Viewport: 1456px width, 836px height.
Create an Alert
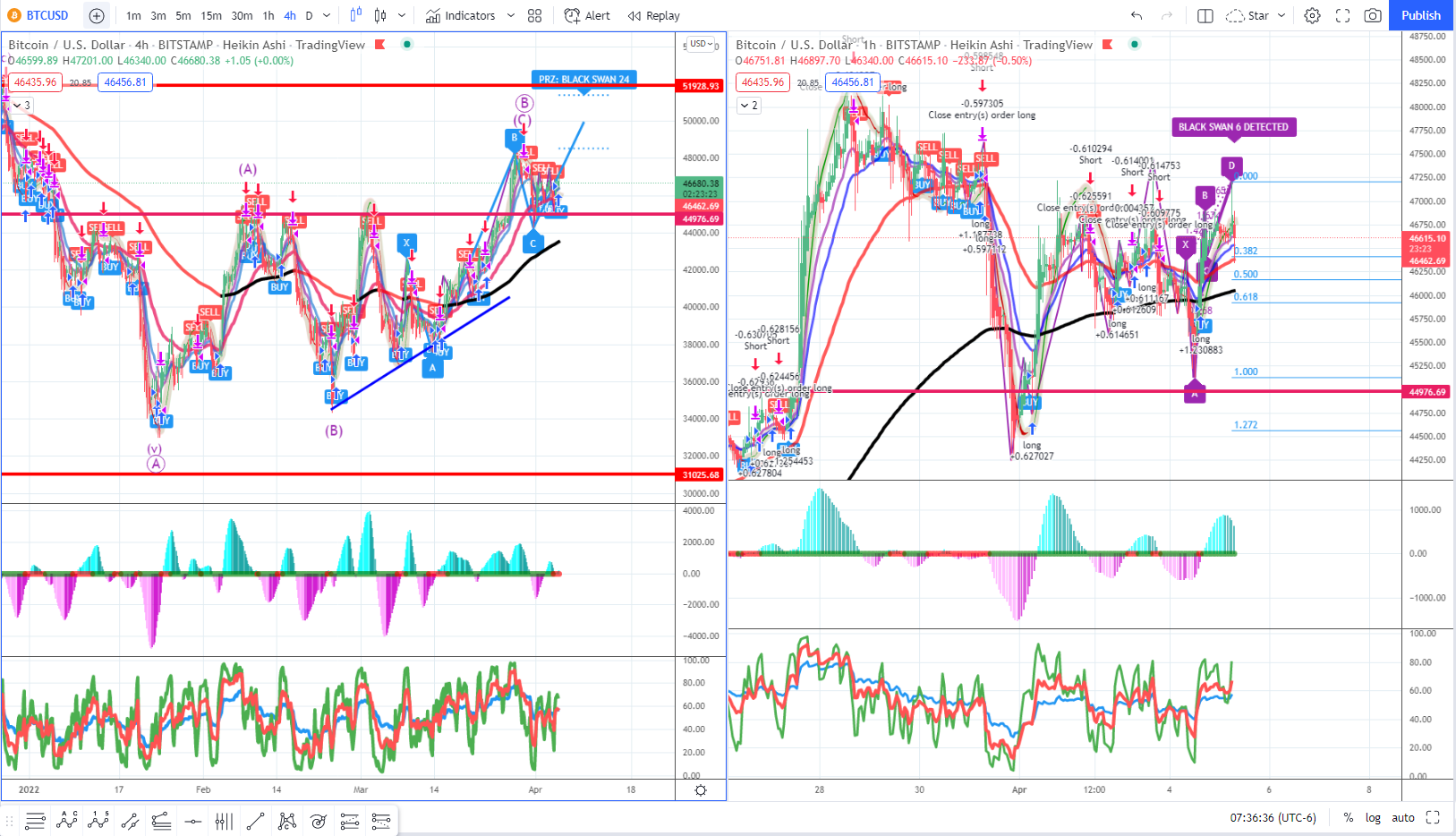pos(587,15)
